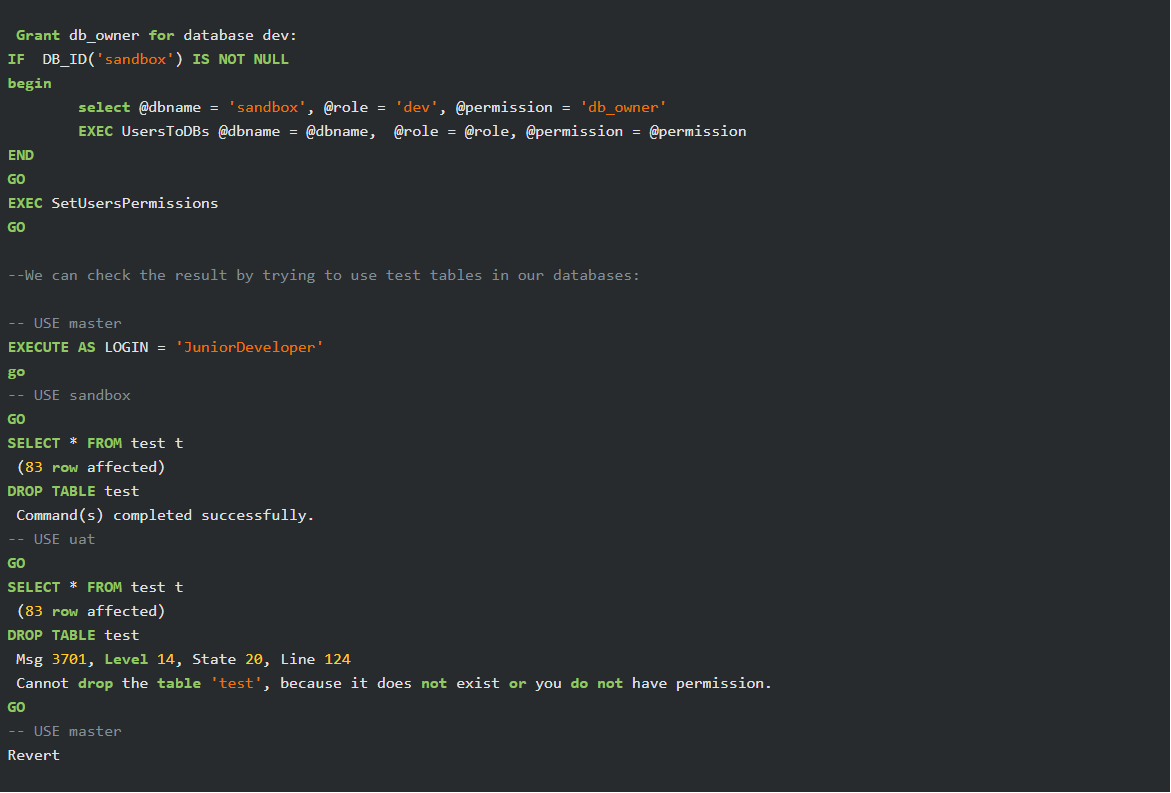Click the 'EXECUTE AS LOGIN' line

(165, 347)
